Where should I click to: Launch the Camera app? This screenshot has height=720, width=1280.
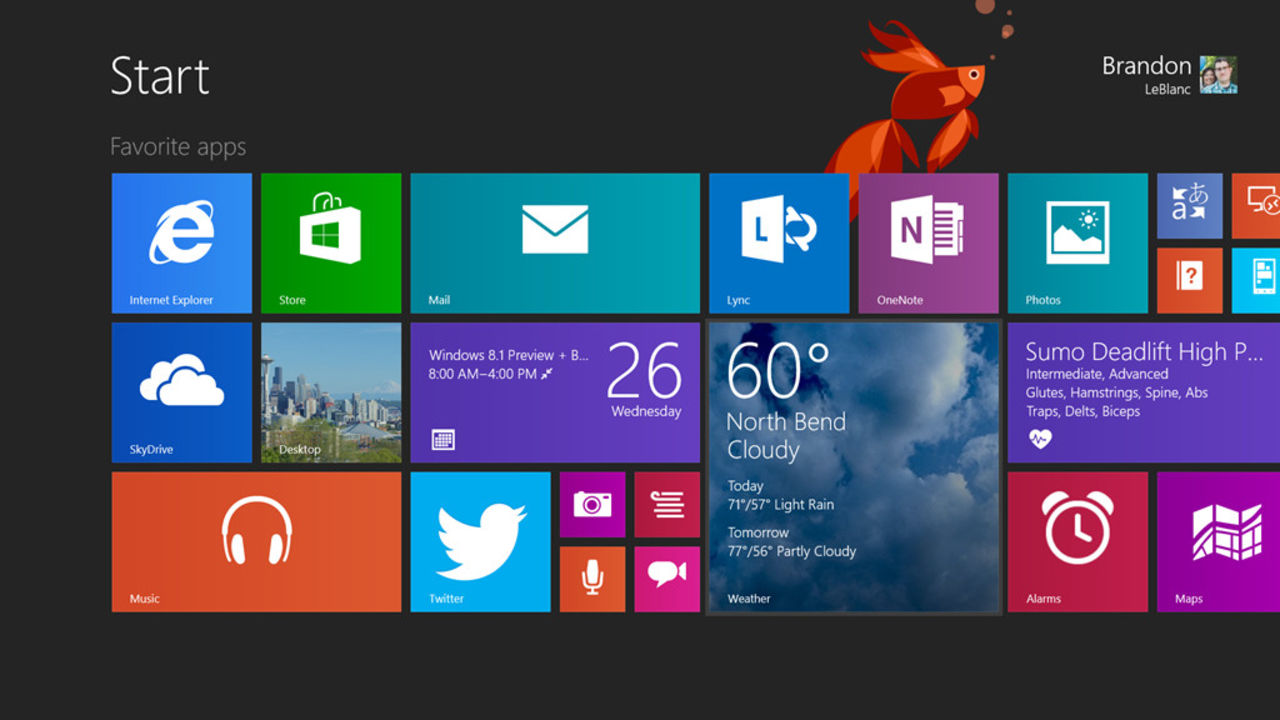pyautogui.click(x=592, y=504)
